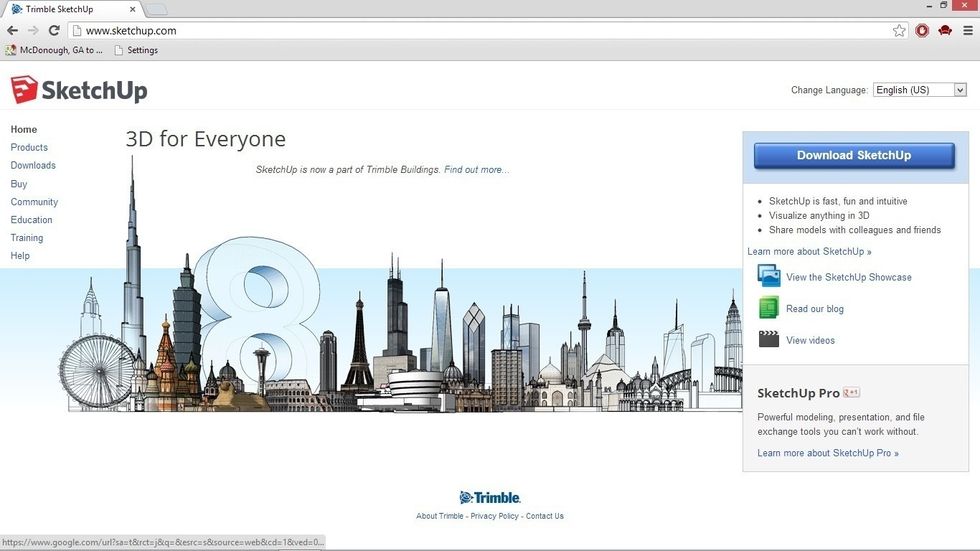This screenshot has width=980, height=551.
Task: Click Learn more about SketchUp Pro
Action: [x=828, y=453]
